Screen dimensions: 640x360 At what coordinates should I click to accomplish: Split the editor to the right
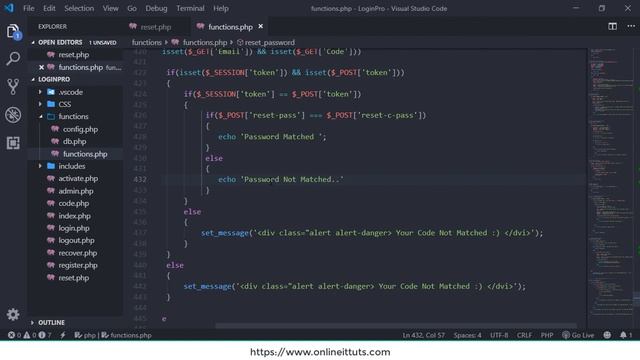coord(612,27)
